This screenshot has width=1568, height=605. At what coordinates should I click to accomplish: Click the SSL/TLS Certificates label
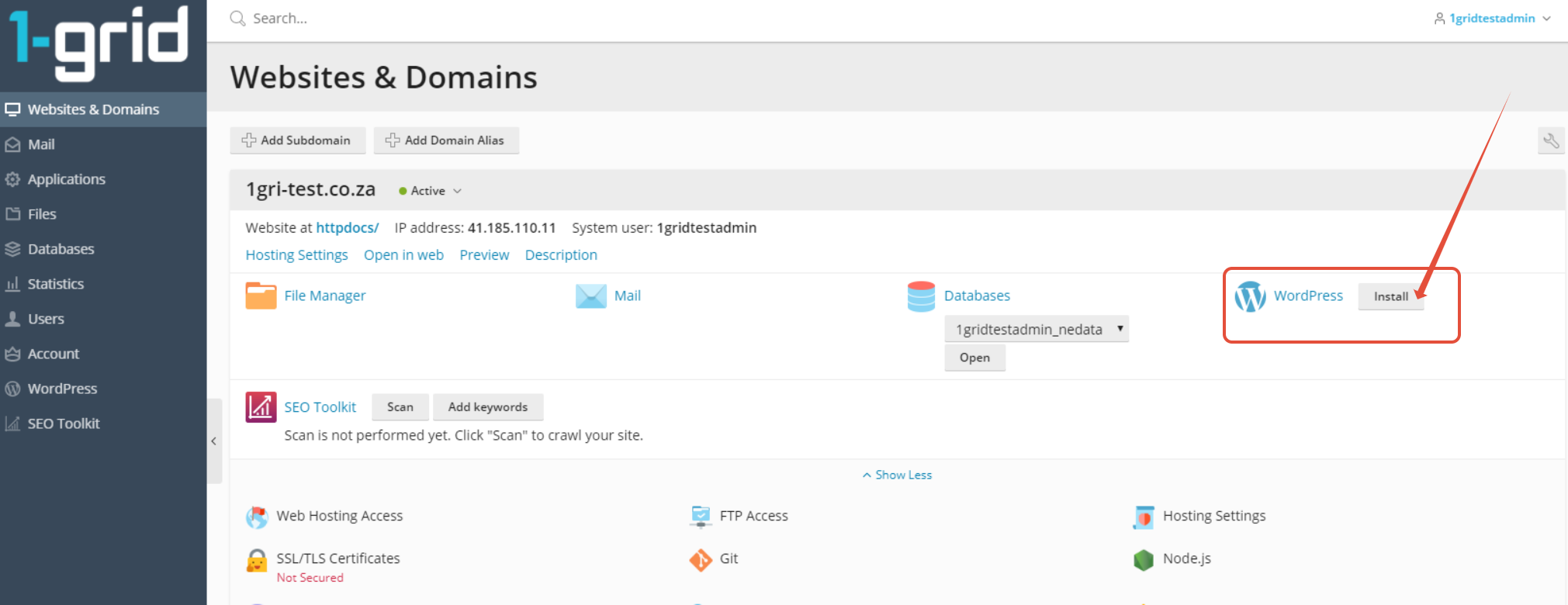point(338,558)
